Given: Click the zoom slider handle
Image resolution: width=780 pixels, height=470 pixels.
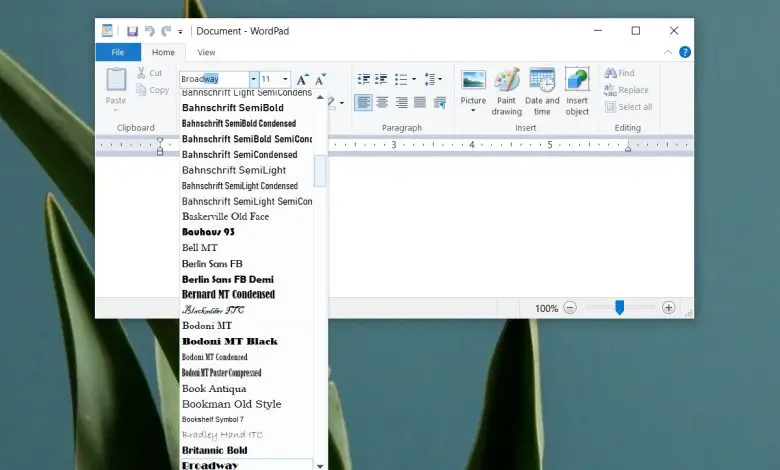Looking at the screenshot, I should pyautogui.click(x=619, y=307).
